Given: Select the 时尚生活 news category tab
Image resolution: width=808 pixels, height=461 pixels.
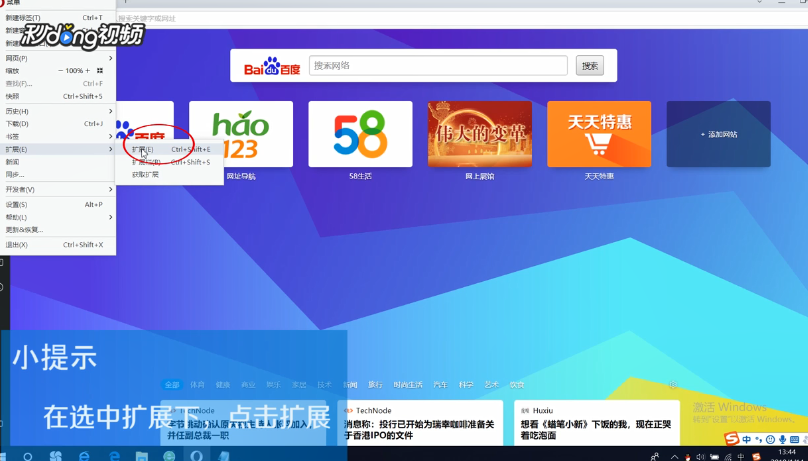Looking at the screenshot, I should (x=408, y=385).
